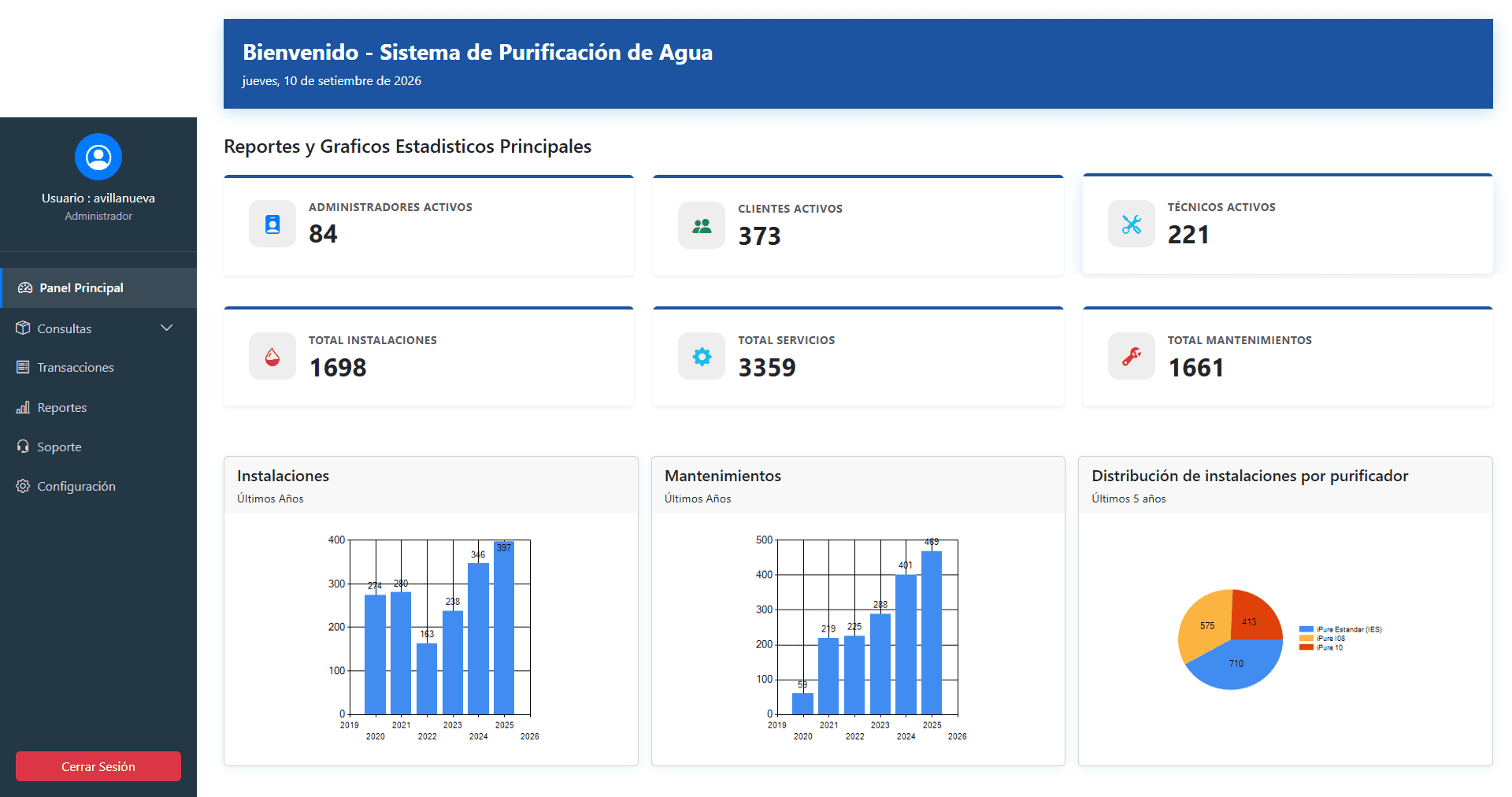Click the 397 bar in Instalaciones chart
Viewport: 1512px width, 797px height.
[x=504, y=628]
